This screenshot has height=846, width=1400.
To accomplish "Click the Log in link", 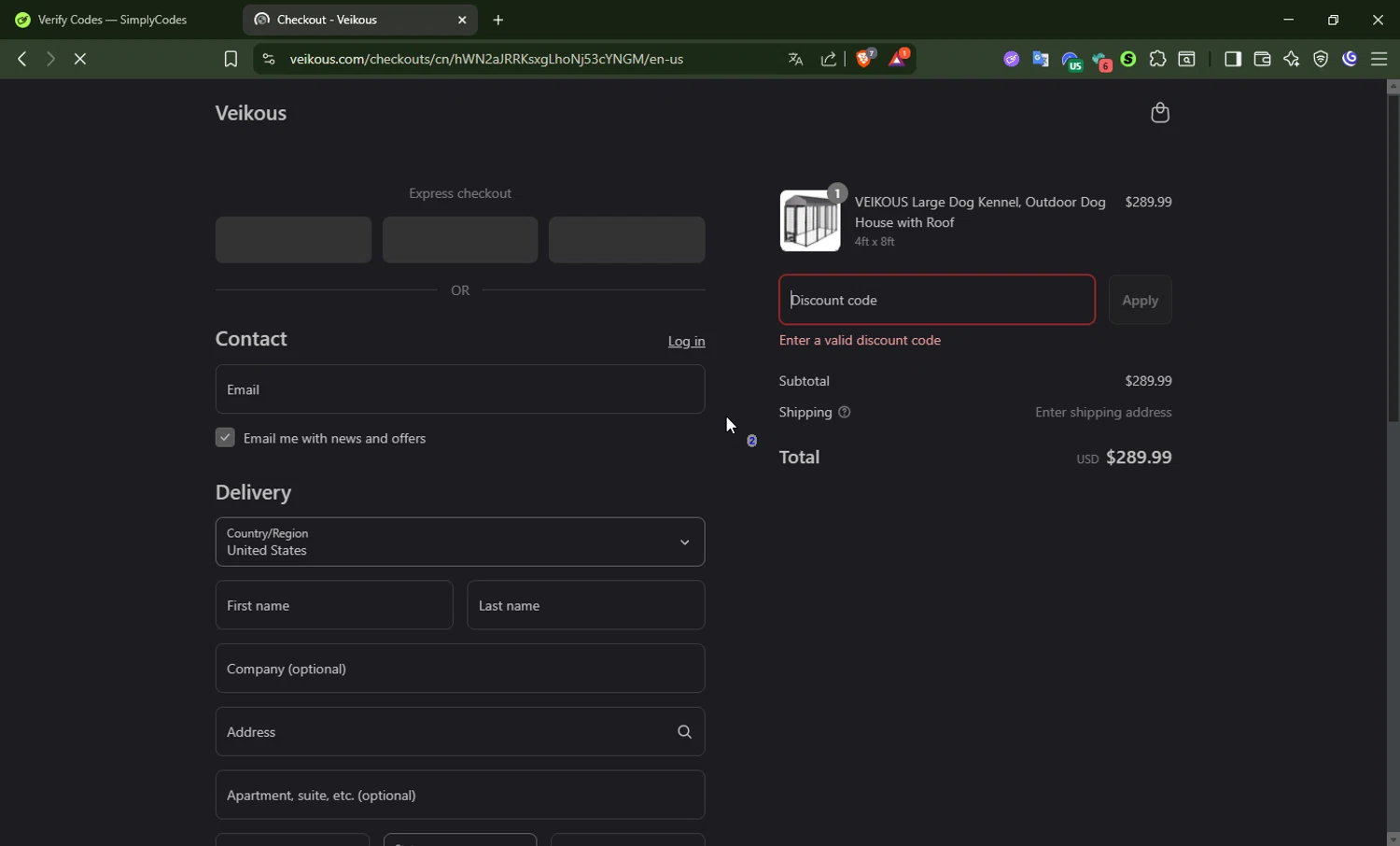I will 686,342.
